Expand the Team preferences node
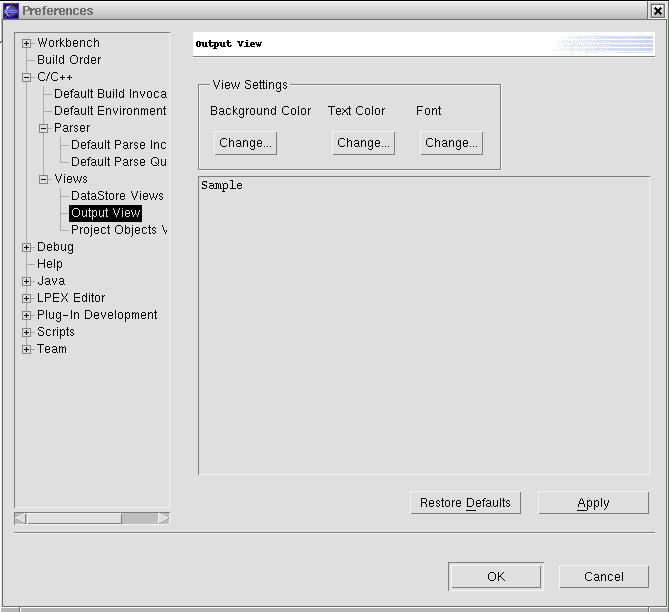Screen dimensions: 669x612 tap(27, 350)
